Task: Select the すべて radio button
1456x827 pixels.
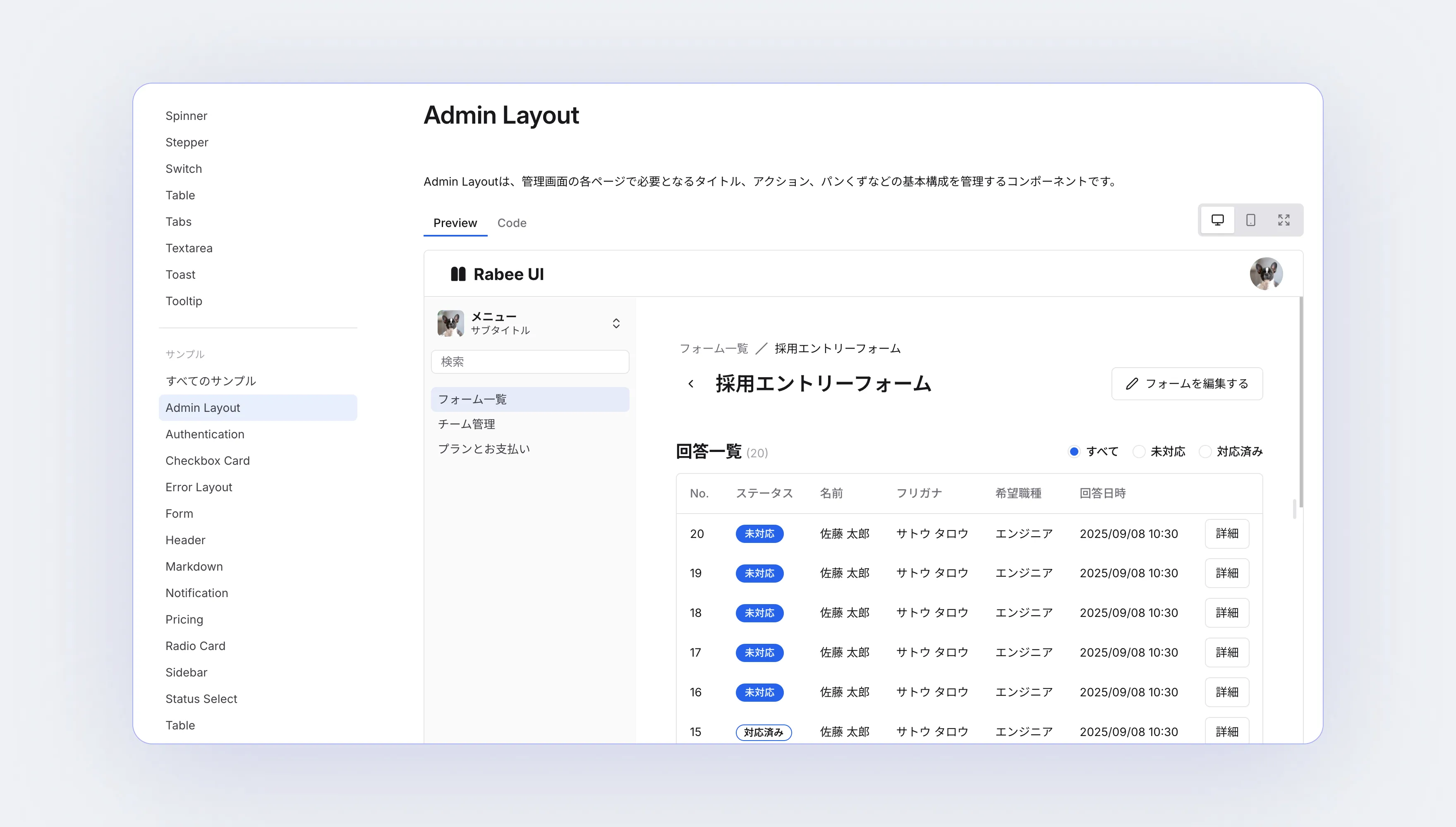Action: [1074, 452]
